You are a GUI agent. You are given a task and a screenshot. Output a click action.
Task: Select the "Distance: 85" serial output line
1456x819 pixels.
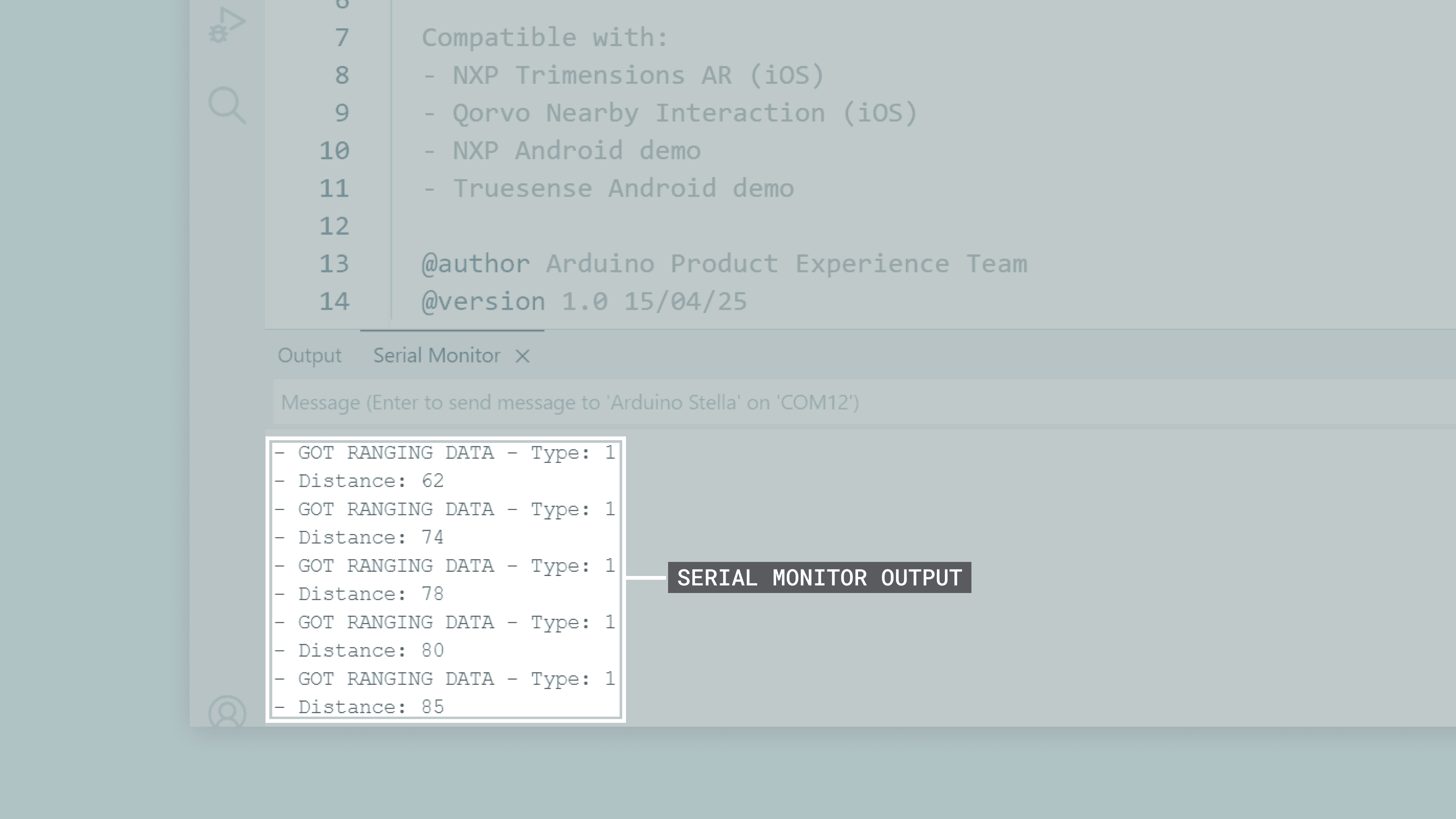tap(371, 707)
